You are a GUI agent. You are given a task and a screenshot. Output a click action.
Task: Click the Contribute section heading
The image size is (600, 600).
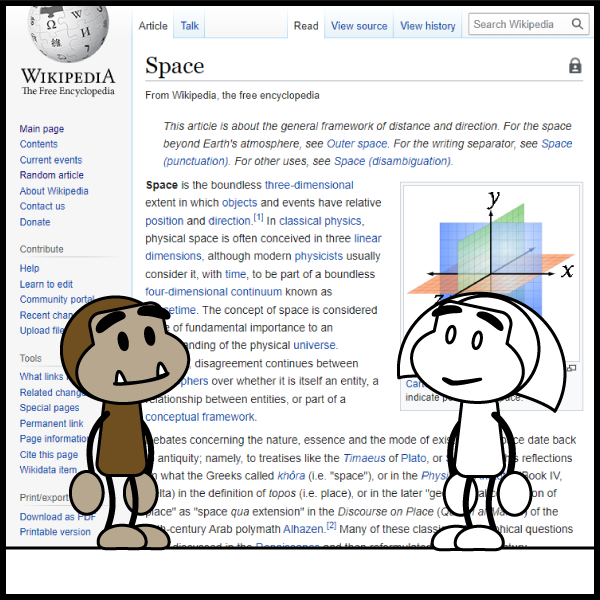click(41, 249)
